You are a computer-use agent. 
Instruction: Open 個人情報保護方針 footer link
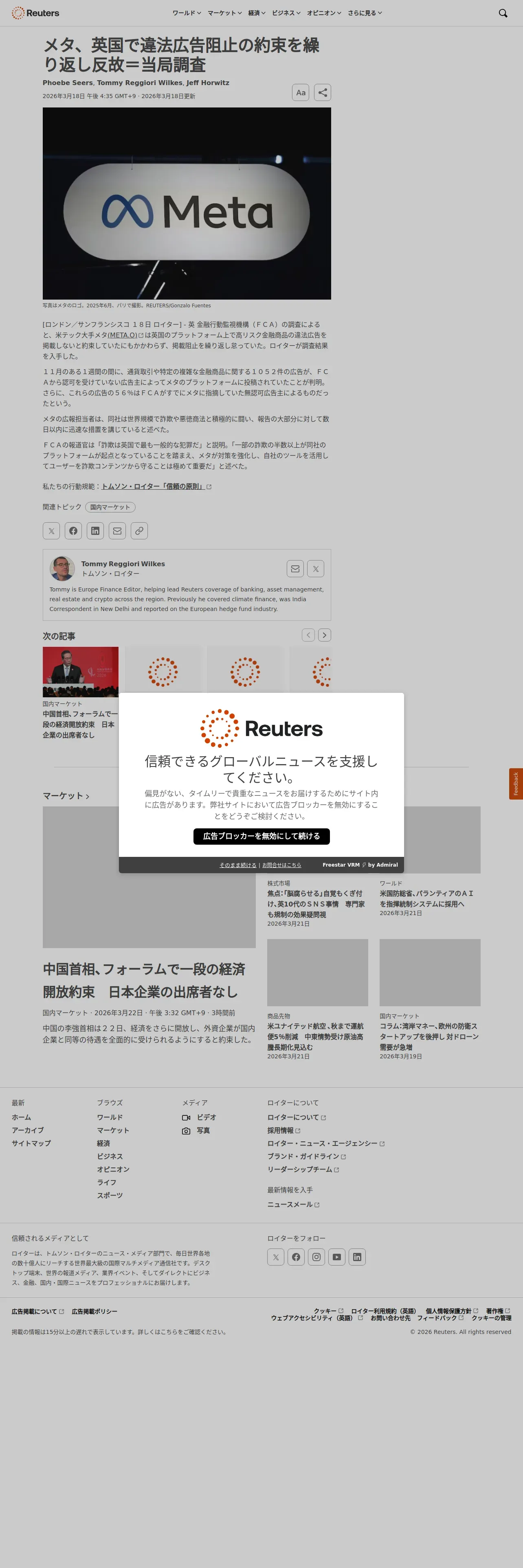coord(452,1310)
